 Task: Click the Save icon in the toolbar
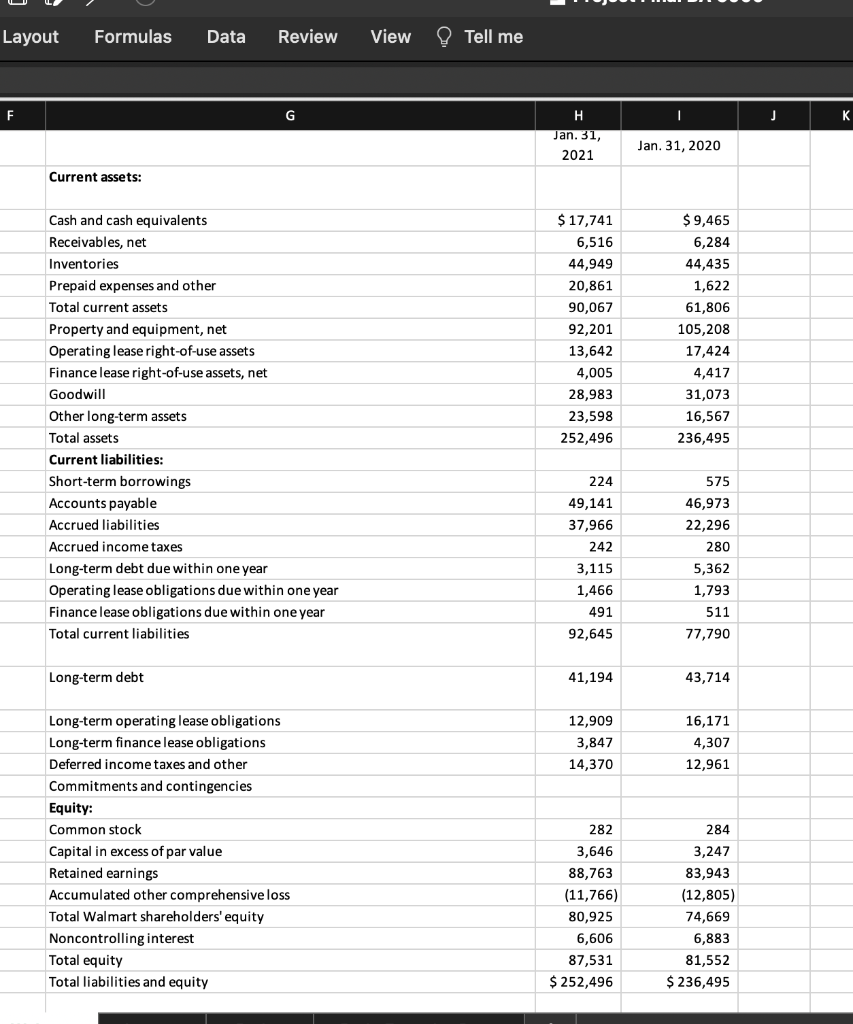(x=19, y=5)
